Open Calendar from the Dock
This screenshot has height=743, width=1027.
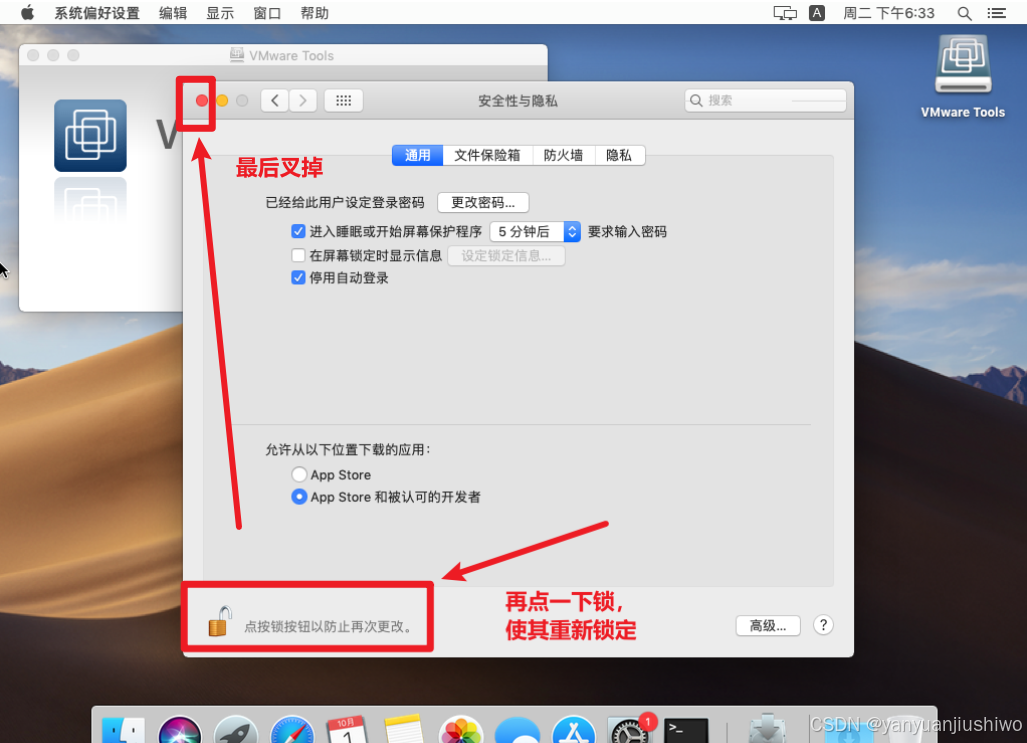pos(348,730)
